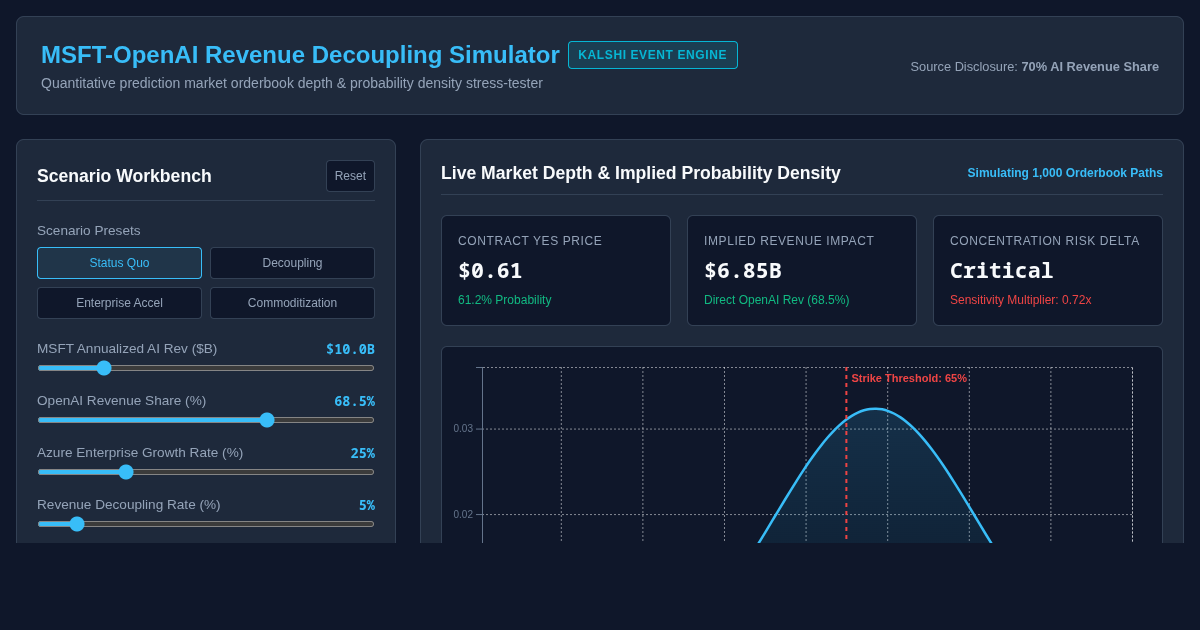
Task: Click the 0.02 y-axis label
Action: (x=463, y=515)
